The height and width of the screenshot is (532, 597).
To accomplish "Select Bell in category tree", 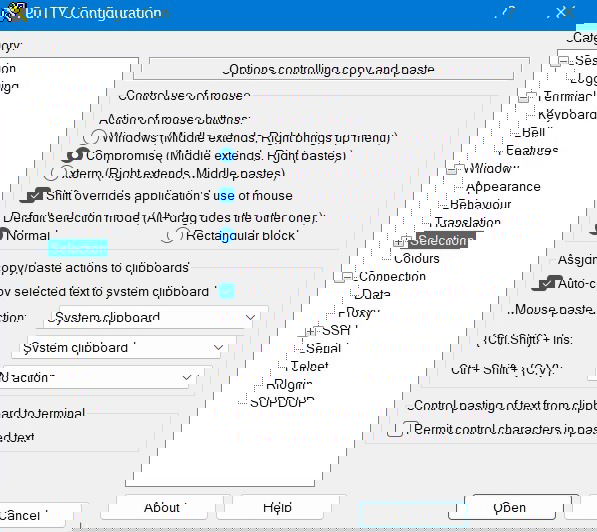I will click(533, 133).
